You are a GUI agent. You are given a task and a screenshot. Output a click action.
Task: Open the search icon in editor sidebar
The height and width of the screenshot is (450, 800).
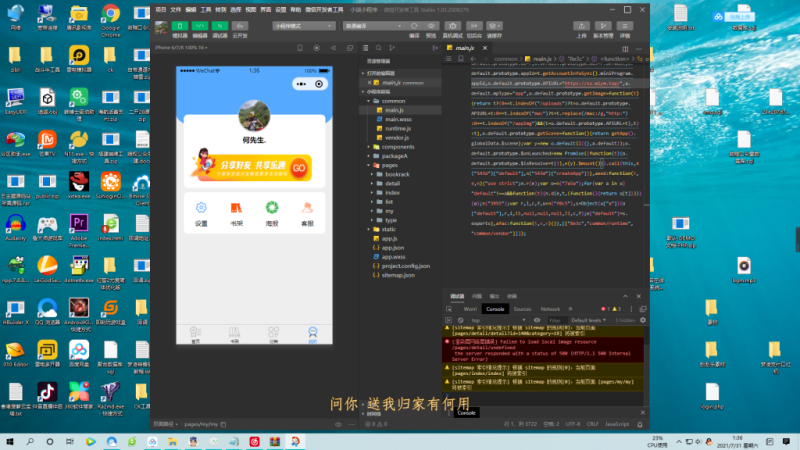pyautogui.click(x=379, y=48)
